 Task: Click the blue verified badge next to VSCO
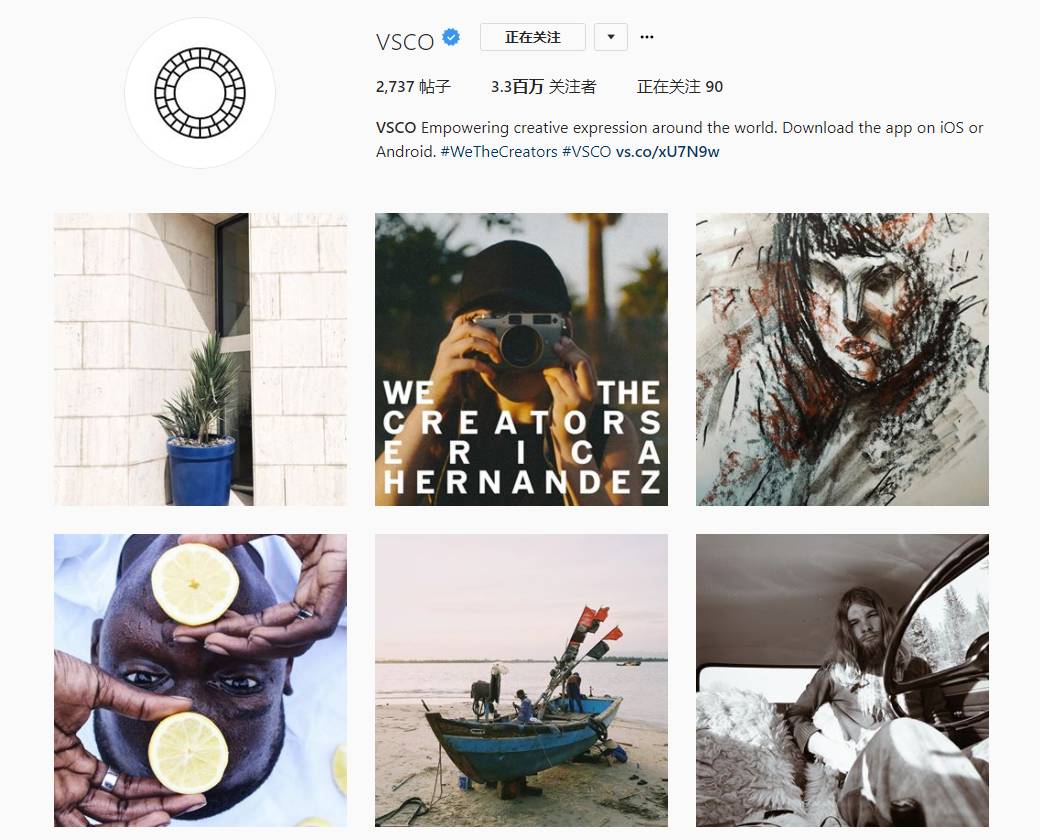click(451, 38)
